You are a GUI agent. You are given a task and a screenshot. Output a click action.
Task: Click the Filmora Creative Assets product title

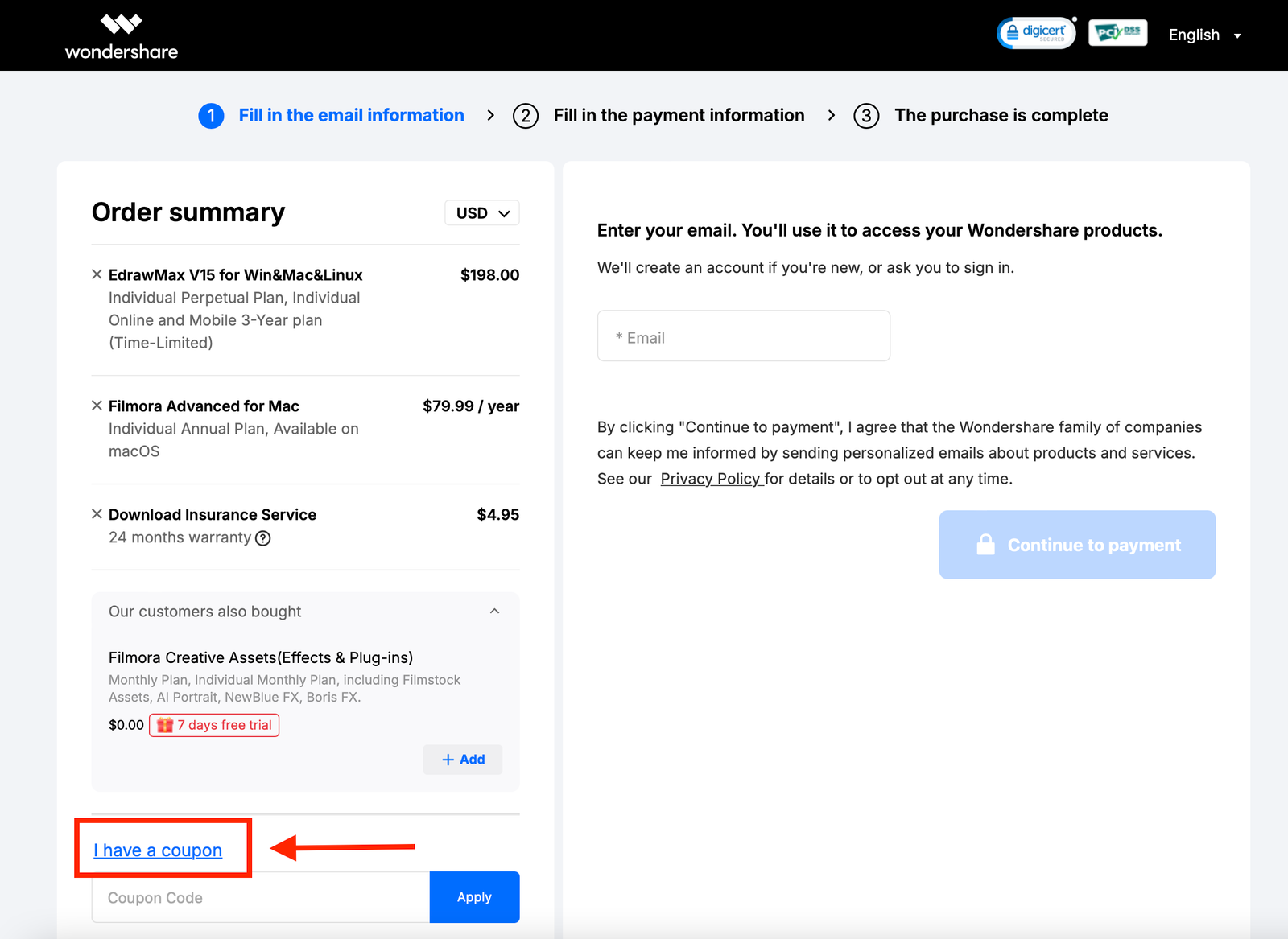tap(261, 658)
